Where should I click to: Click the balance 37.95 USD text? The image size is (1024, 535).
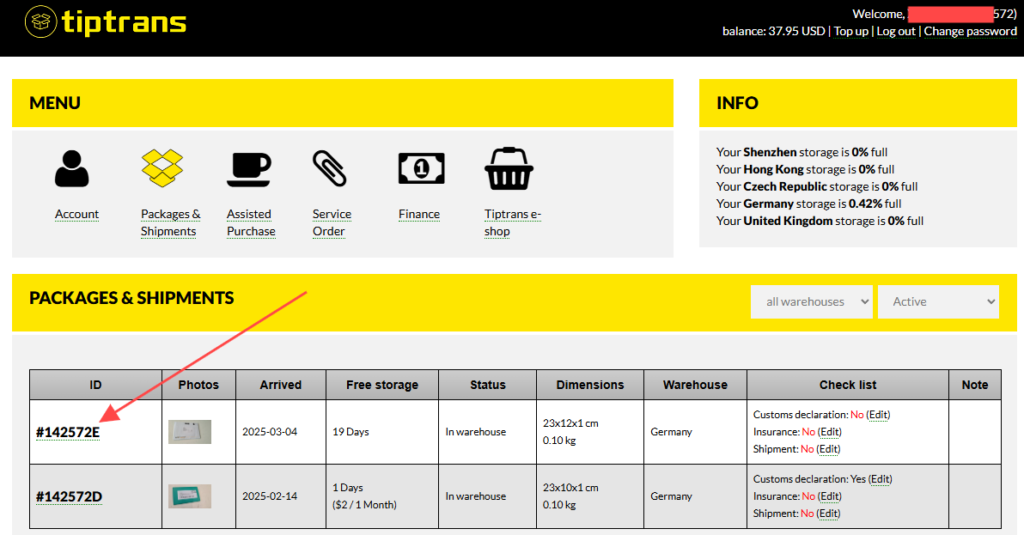pyautogui.click(x=773, y=31)
